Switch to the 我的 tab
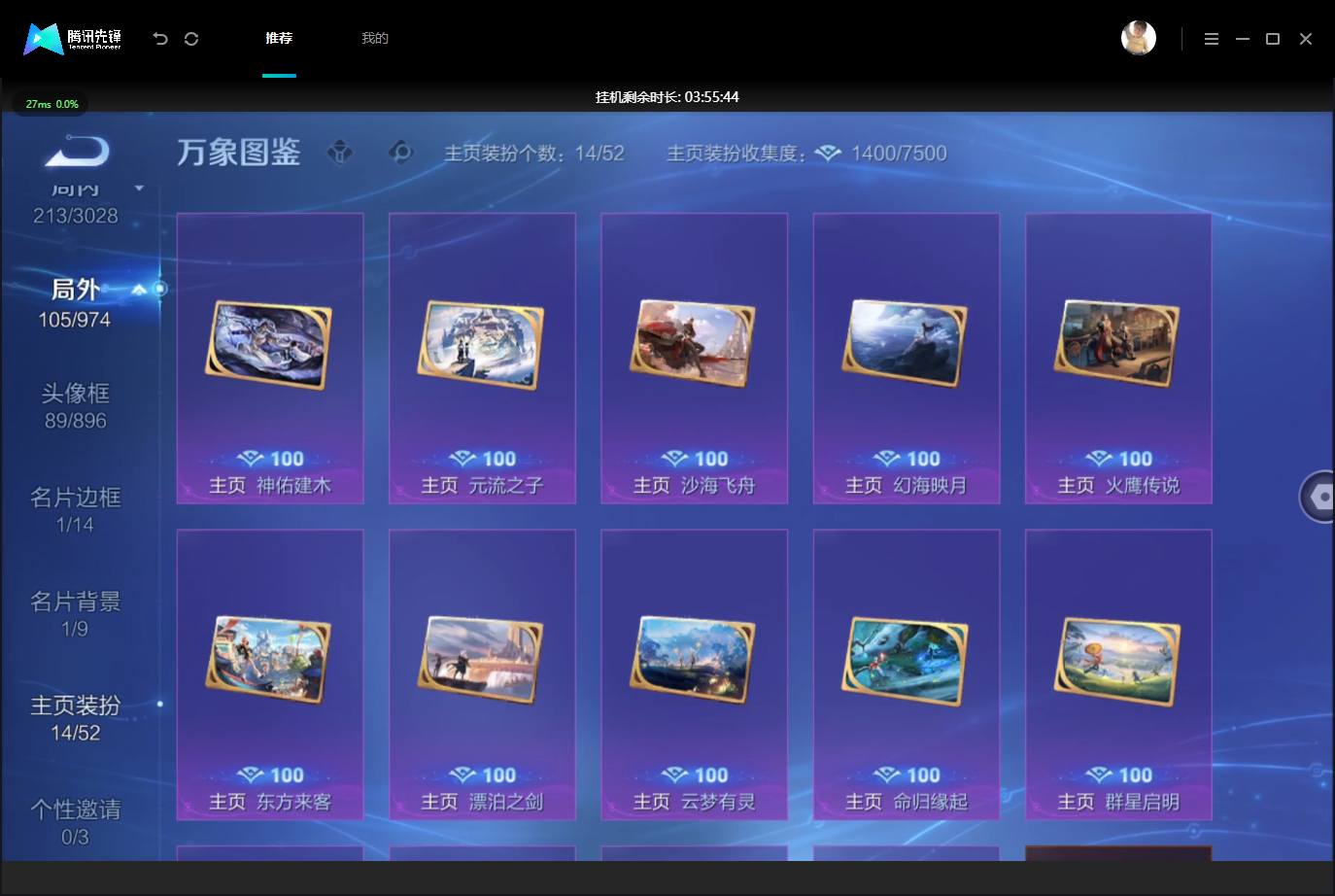 coord(375,38)
